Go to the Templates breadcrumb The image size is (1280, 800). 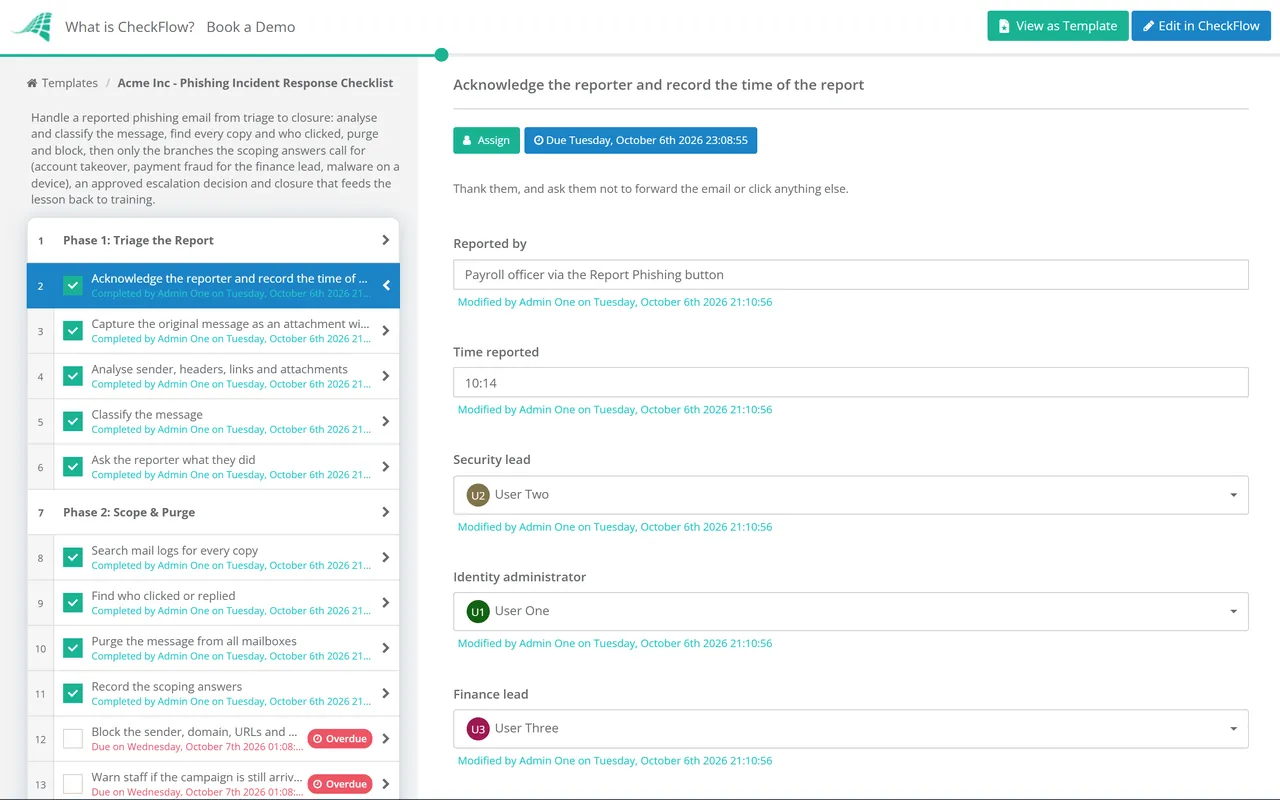tap(70, 83)
